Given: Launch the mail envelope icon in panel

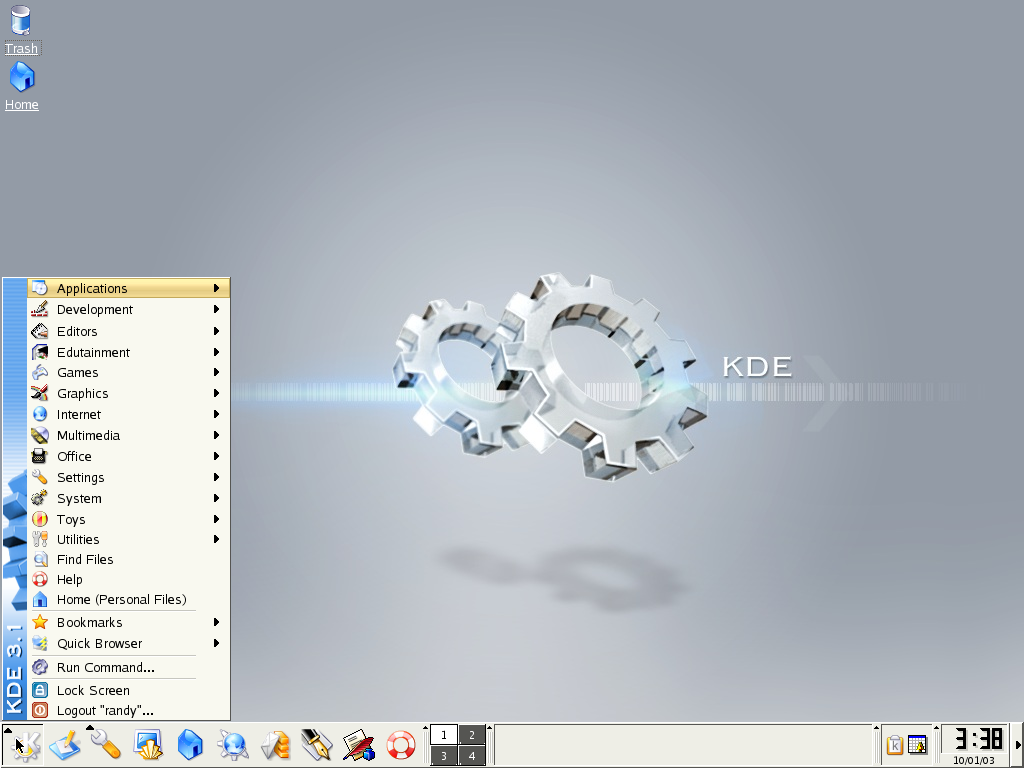Looking at the screenshot, I should [x=275, y=744].
